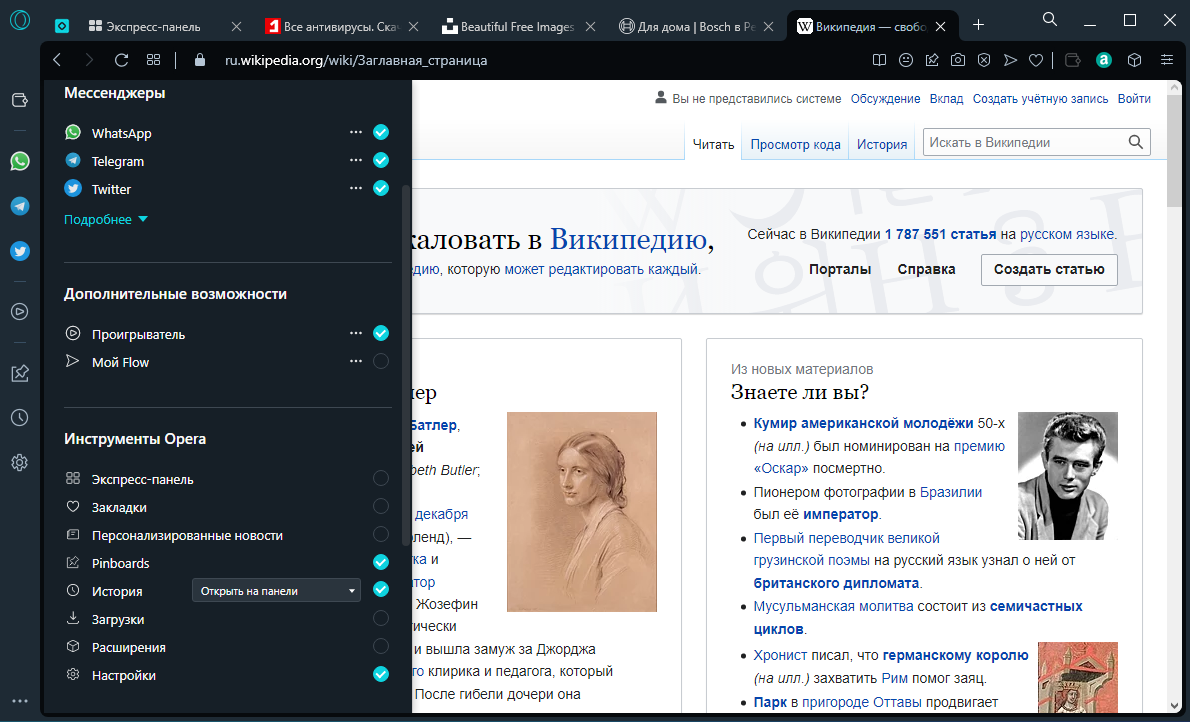Open the woman portrait sketch thumbnail
Viewport: 1190px width, 722px height.
tap(581, 512)
